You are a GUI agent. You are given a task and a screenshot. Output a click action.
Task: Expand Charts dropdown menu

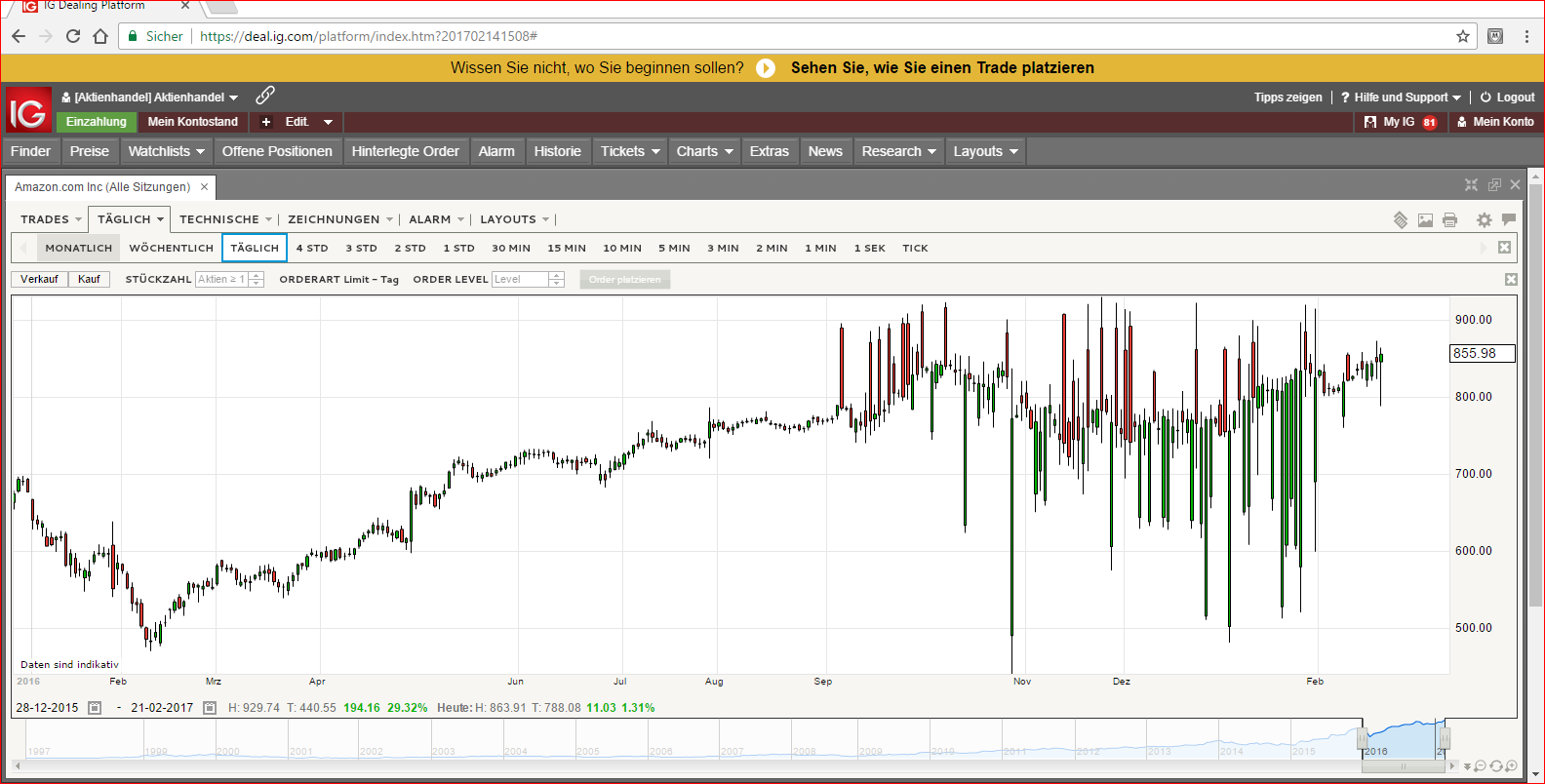pyautogui.click(x=729, y=151)
